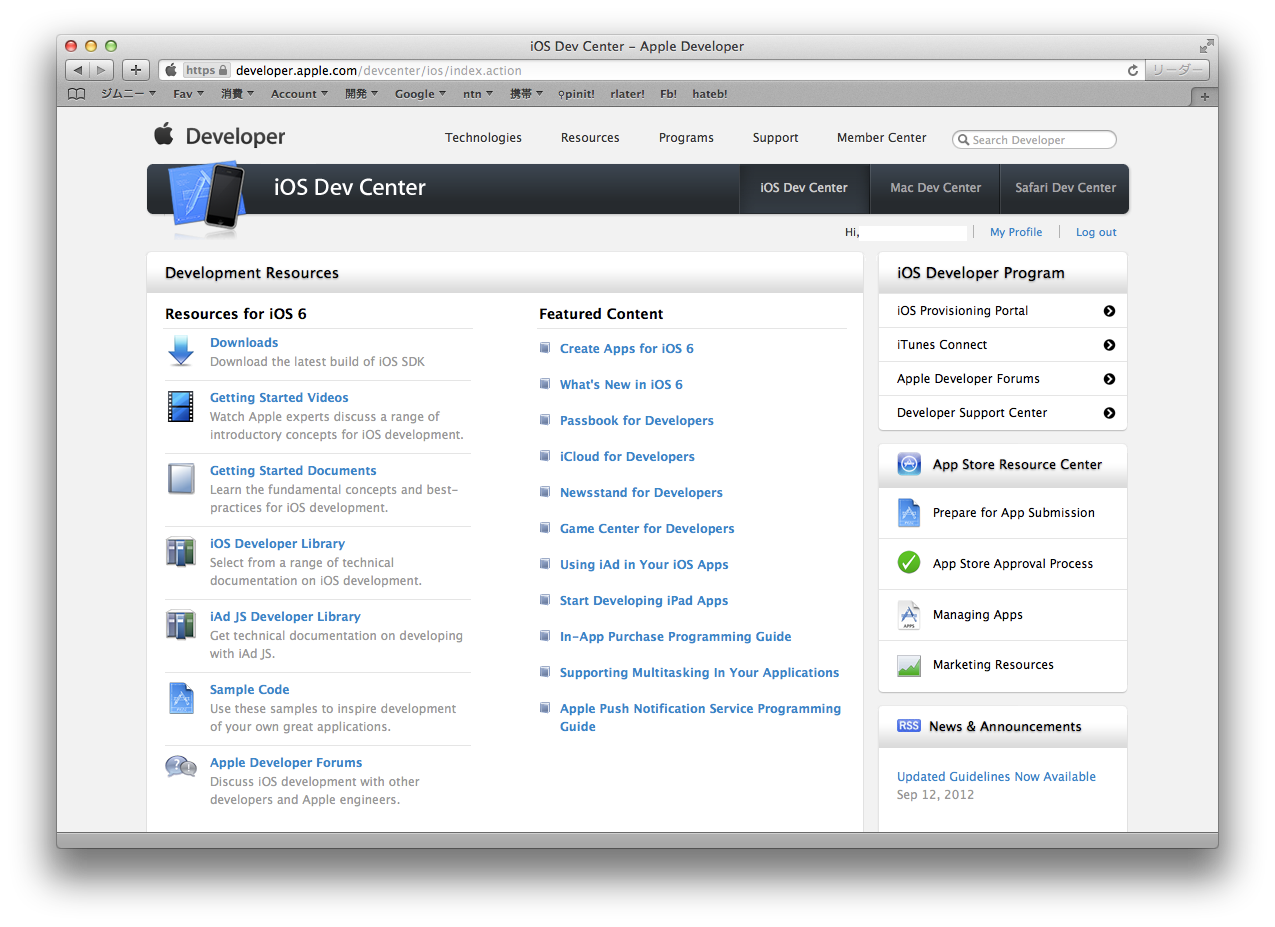Click the iOS Dev Center blueprint and iPhone image

pos(208,197)
